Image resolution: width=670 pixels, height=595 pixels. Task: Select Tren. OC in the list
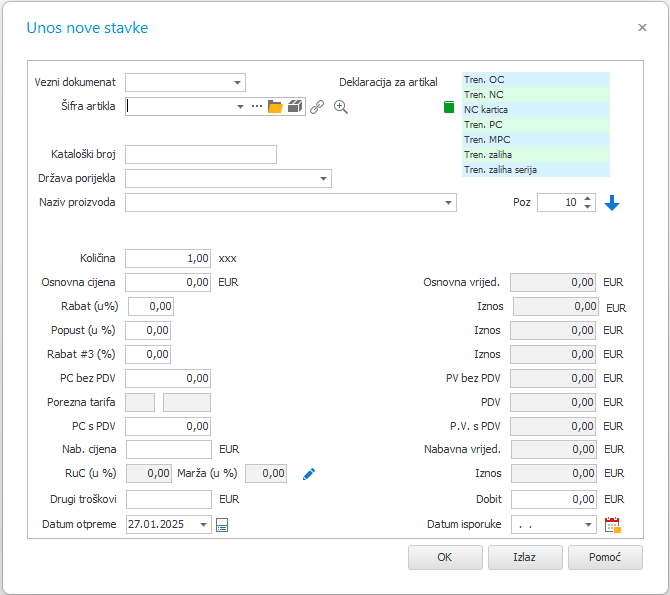[x=535, y=80]
